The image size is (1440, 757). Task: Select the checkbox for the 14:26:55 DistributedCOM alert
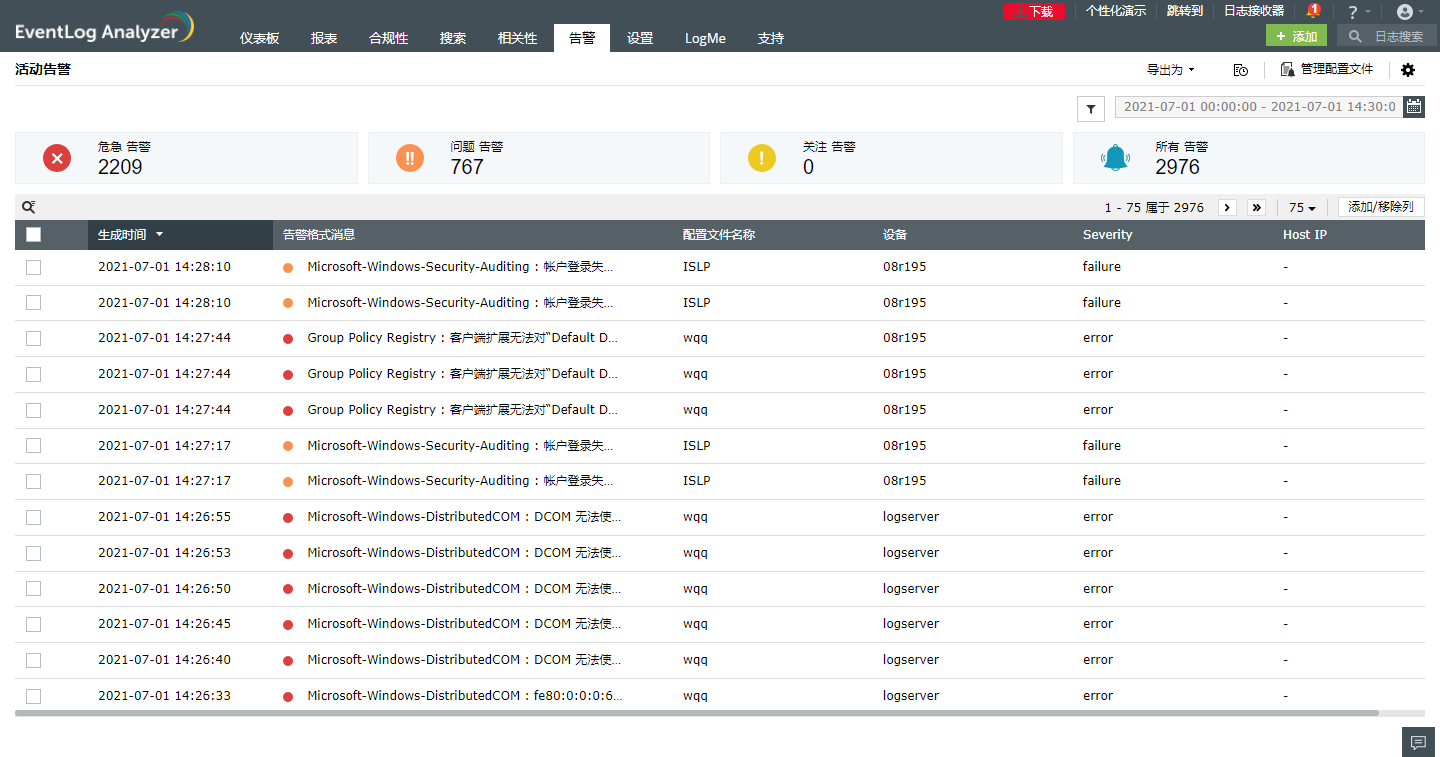(x=34, y=517)
